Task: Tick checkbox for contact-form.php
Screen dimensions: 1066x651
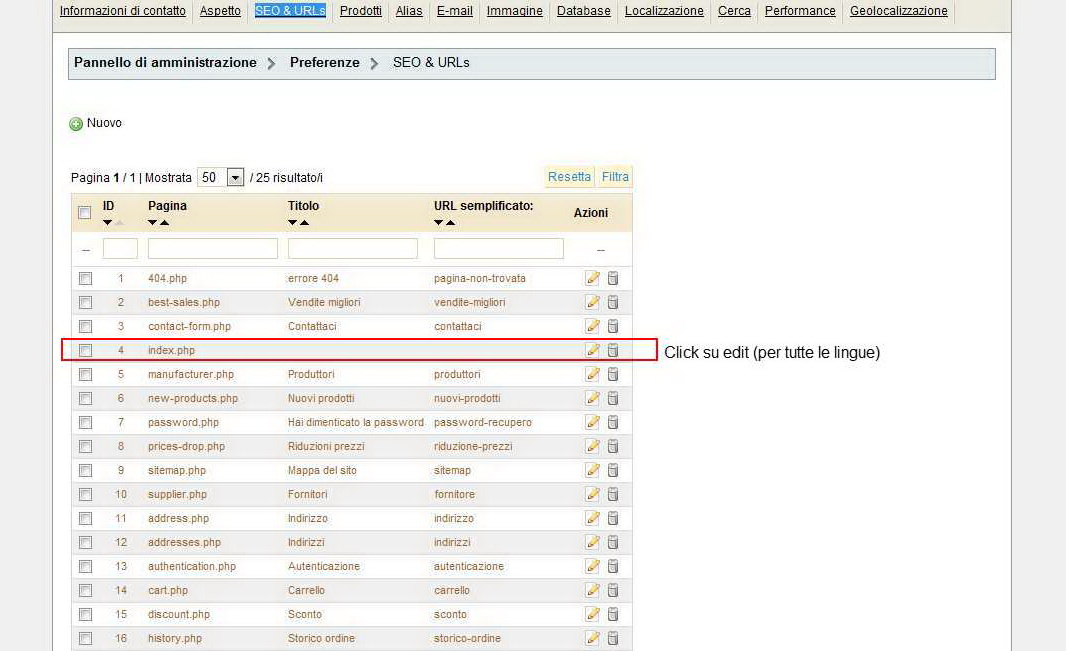Action: 85,326
